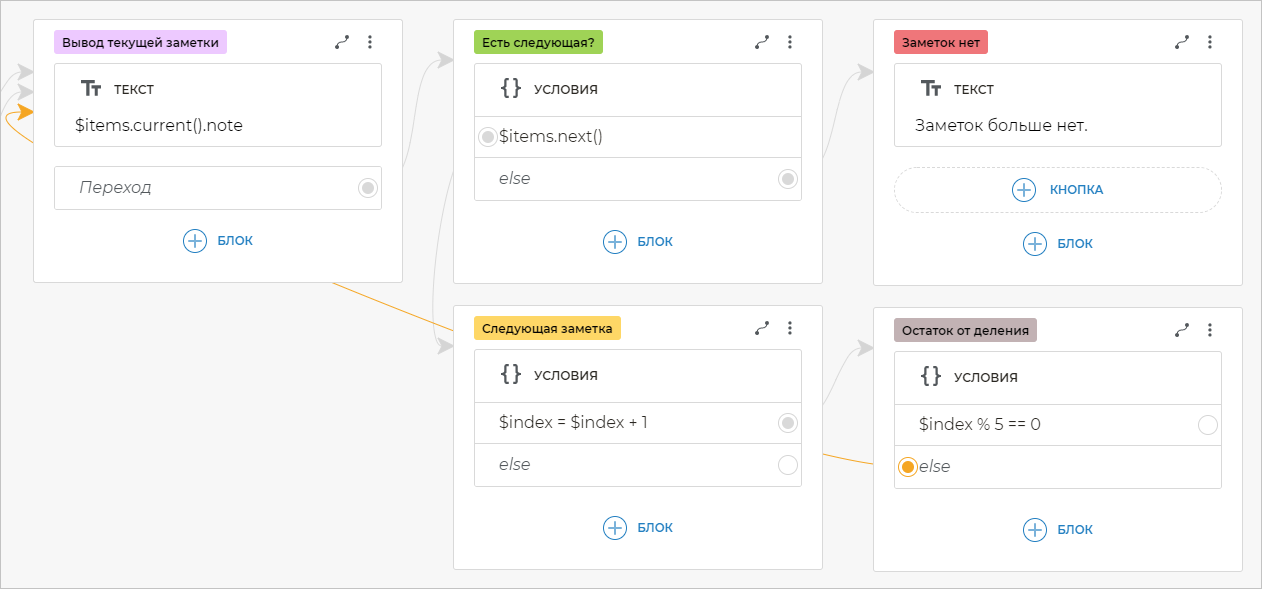Click connection icon on "Есть следующая?" card
The image size is (1262, 589).
(762, 42)
